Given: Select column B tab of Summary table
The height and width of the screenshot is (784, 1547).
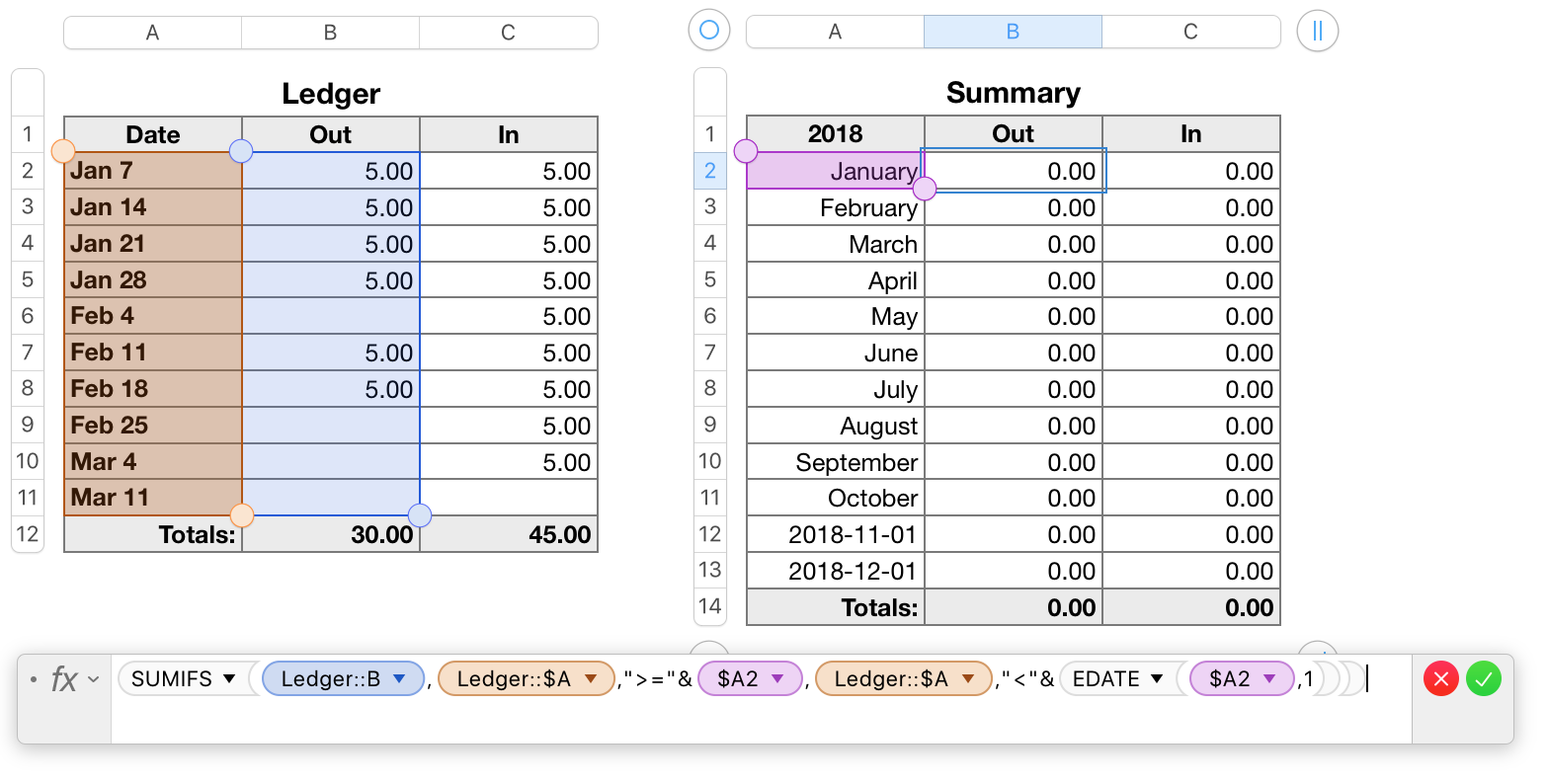Looking at the screenshot, I should [1013, 32].
